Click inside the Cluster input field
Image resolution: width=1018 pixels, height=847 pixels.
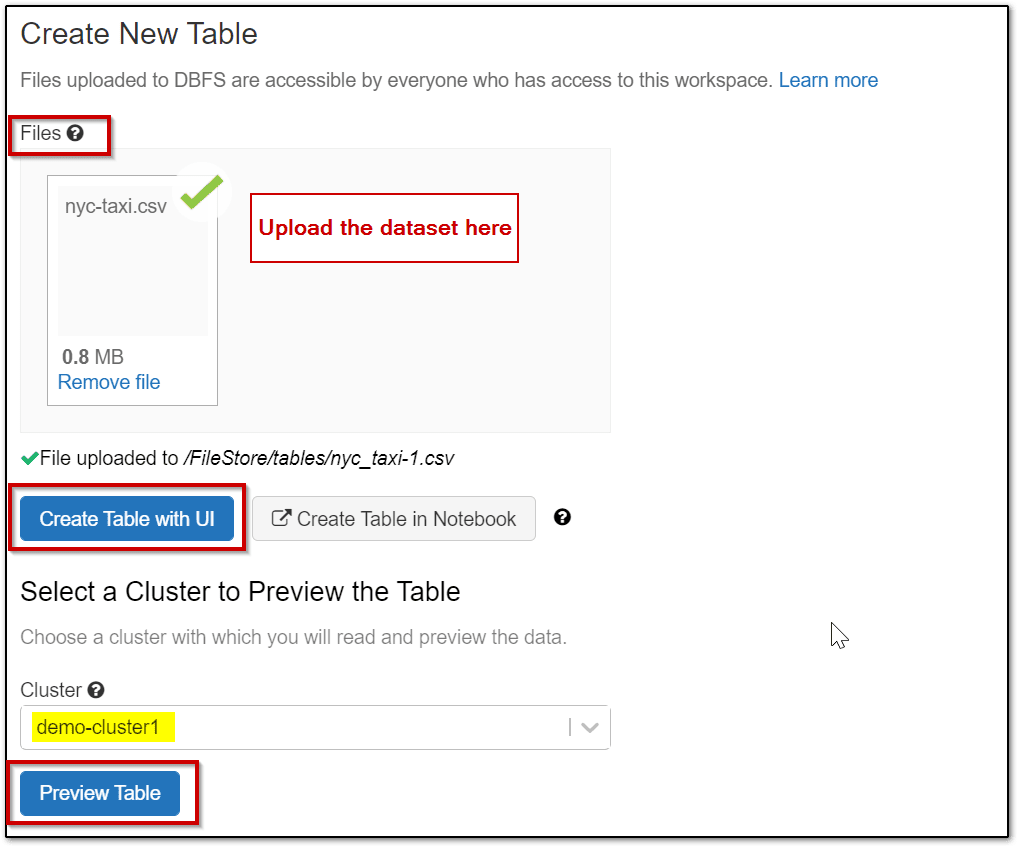click(300, 727)
